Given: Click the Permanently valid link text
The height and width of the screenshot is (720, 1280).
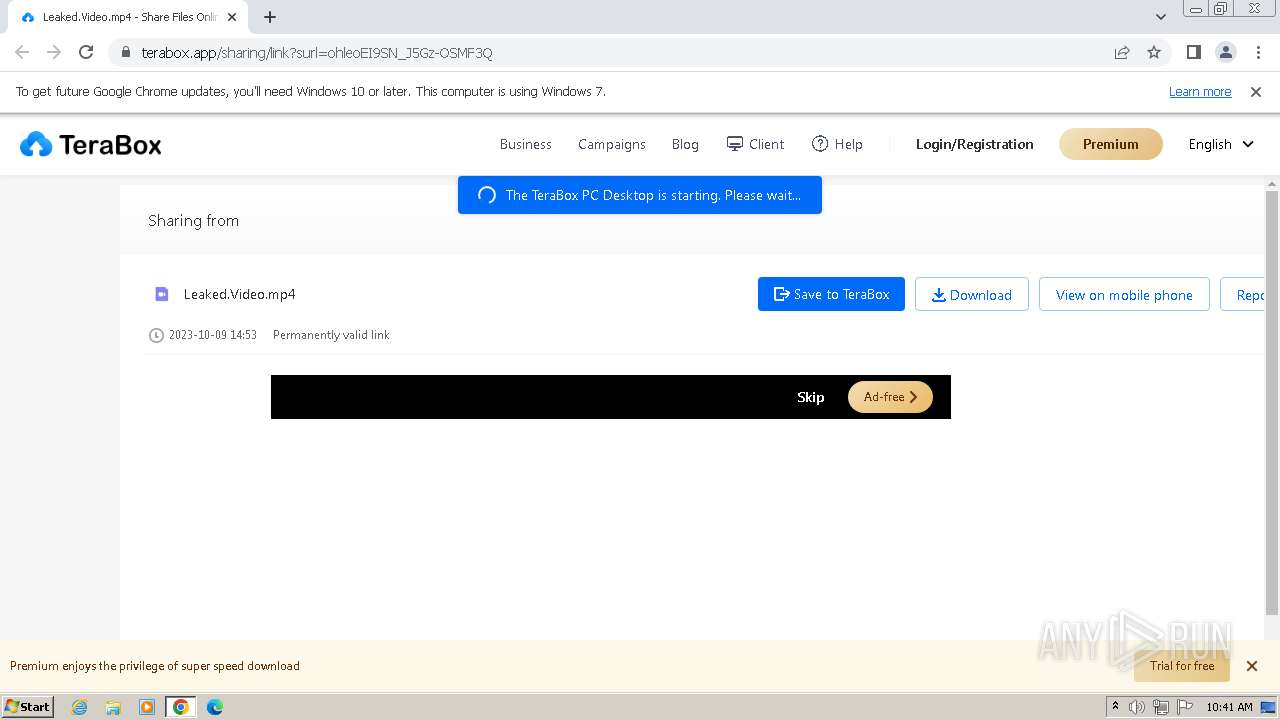Looking at the screenshot, I should tap(331, 335).
